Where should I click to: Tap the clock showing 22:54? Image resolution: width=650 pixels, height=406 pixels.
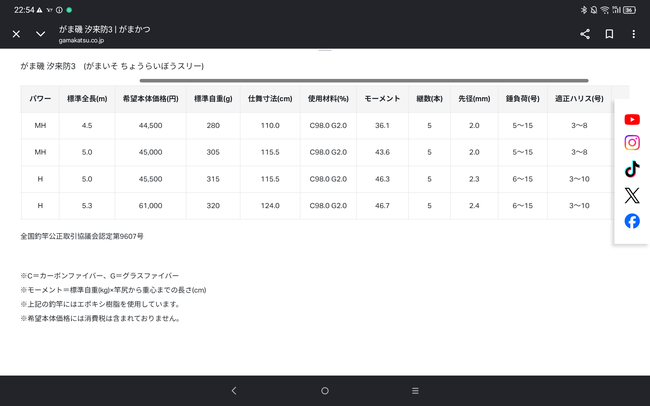pos(24,10)
